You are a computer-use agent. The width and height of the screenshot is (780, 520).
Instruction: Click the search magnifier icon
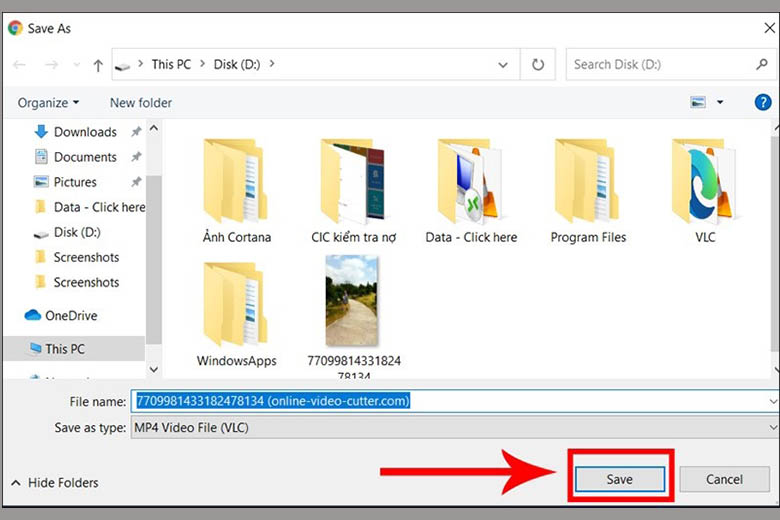tap(762, 64)
